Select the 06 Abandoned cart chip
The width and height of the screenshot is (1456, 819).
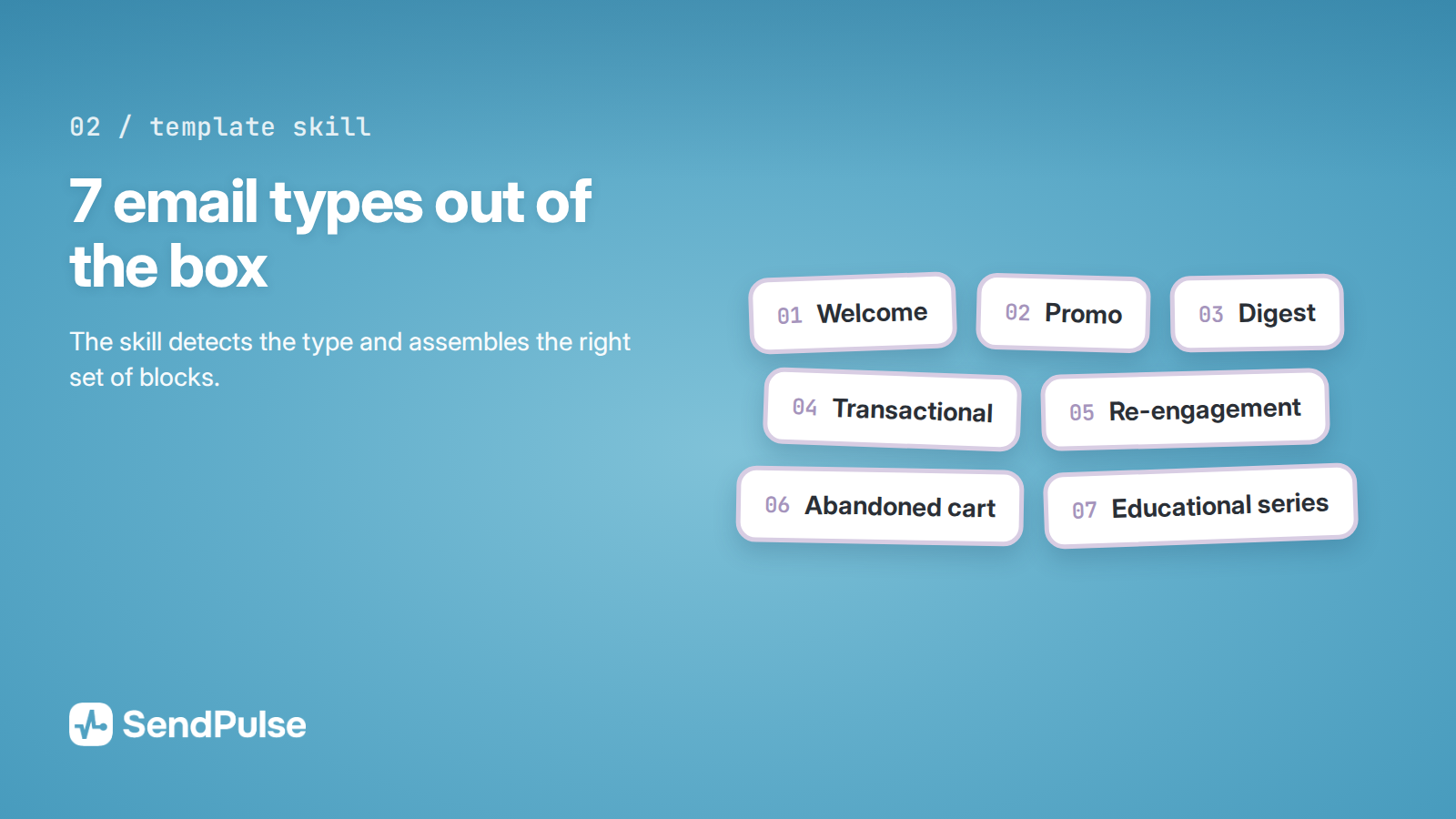click(x=880, y=506)
